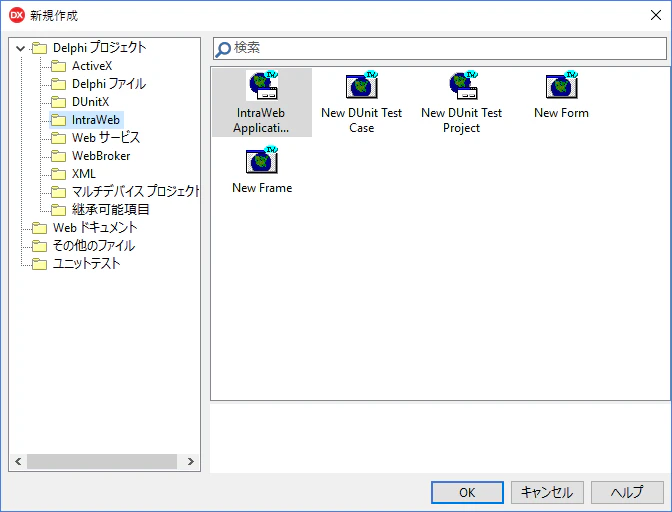Pick the New Form item icon
This screenshot has height=512, width=672.
pos(561,85)
